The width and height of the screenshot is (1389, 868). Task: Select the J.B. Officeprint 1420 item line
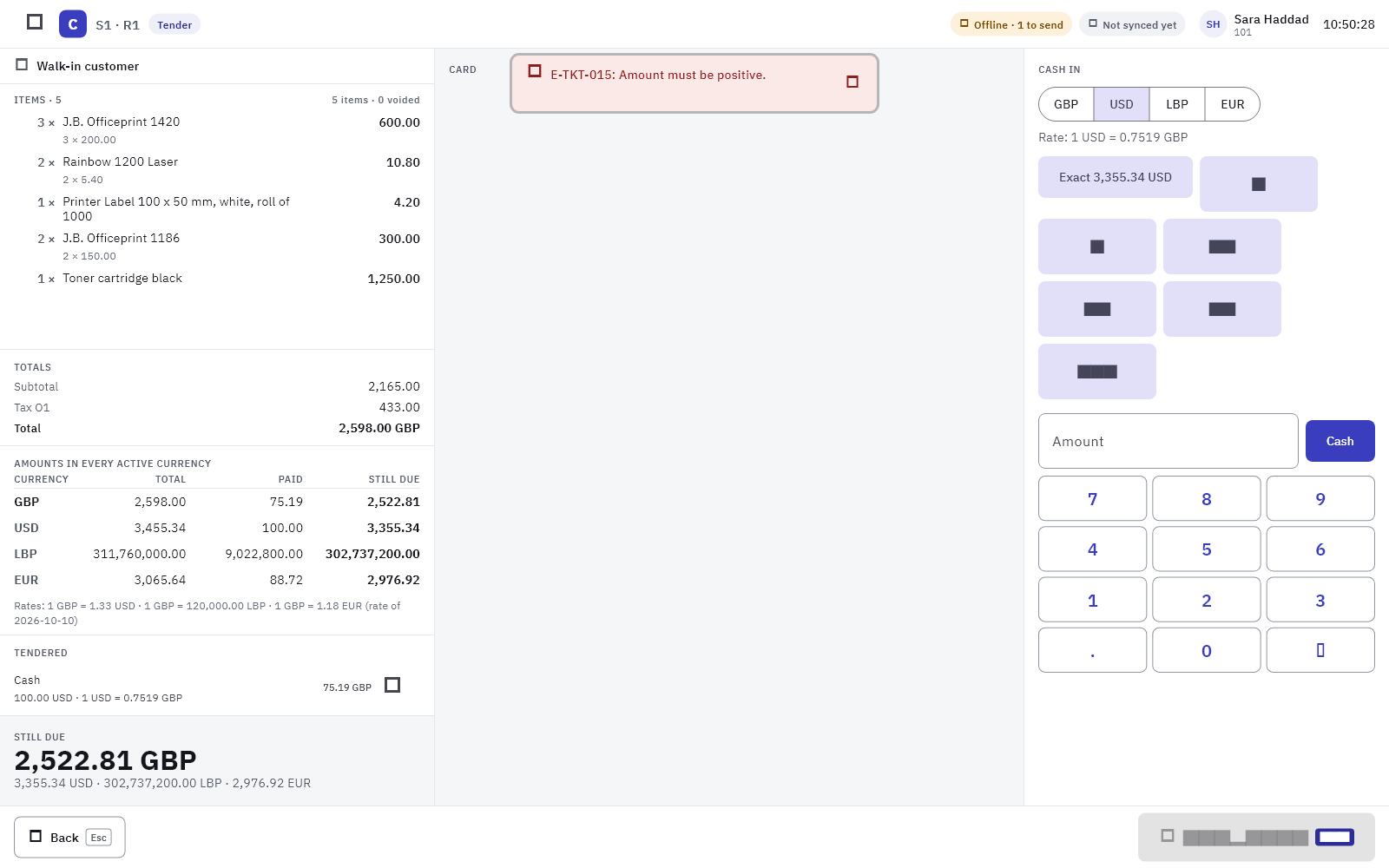[217, 130]
